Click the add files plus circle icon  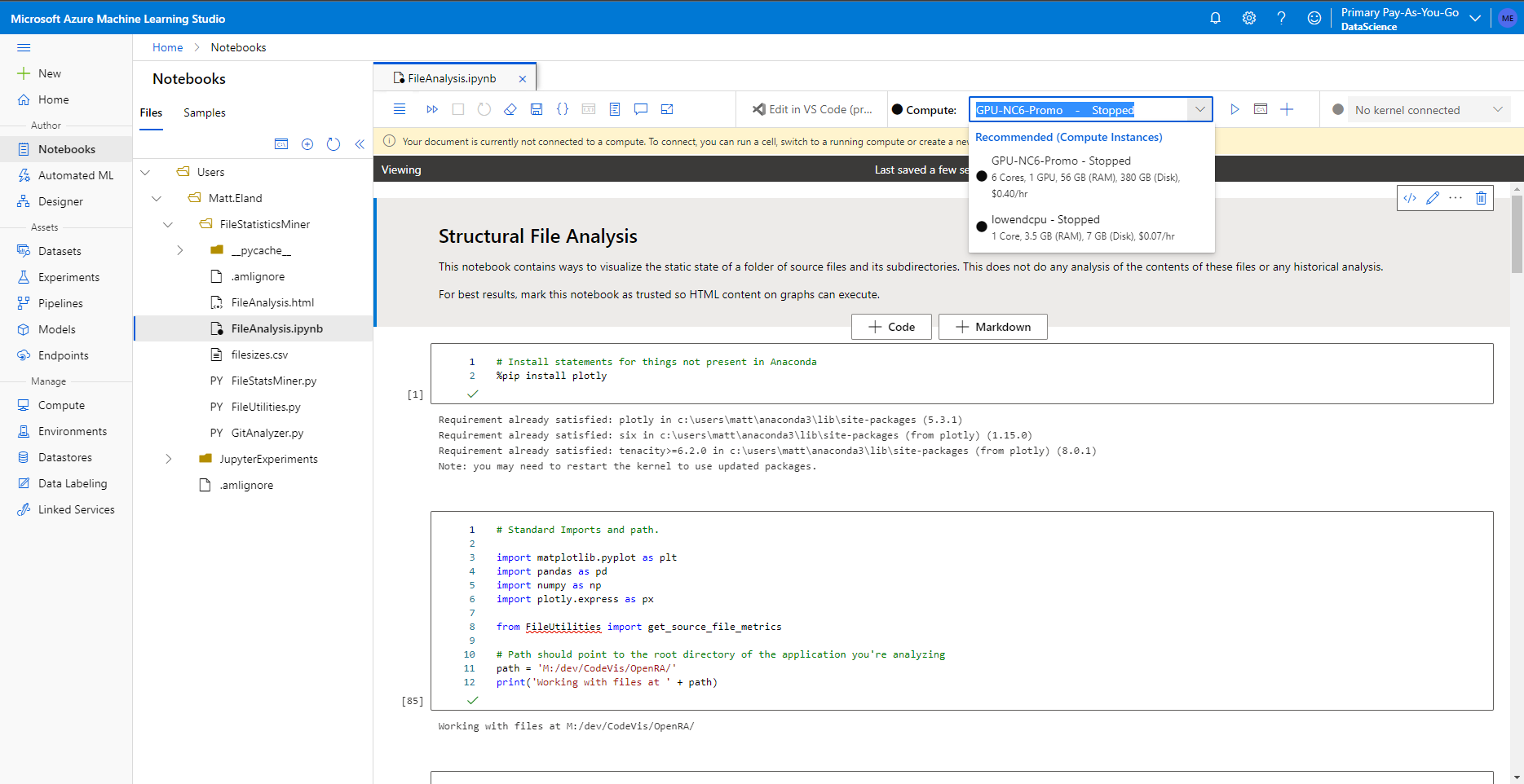(307, 144)
